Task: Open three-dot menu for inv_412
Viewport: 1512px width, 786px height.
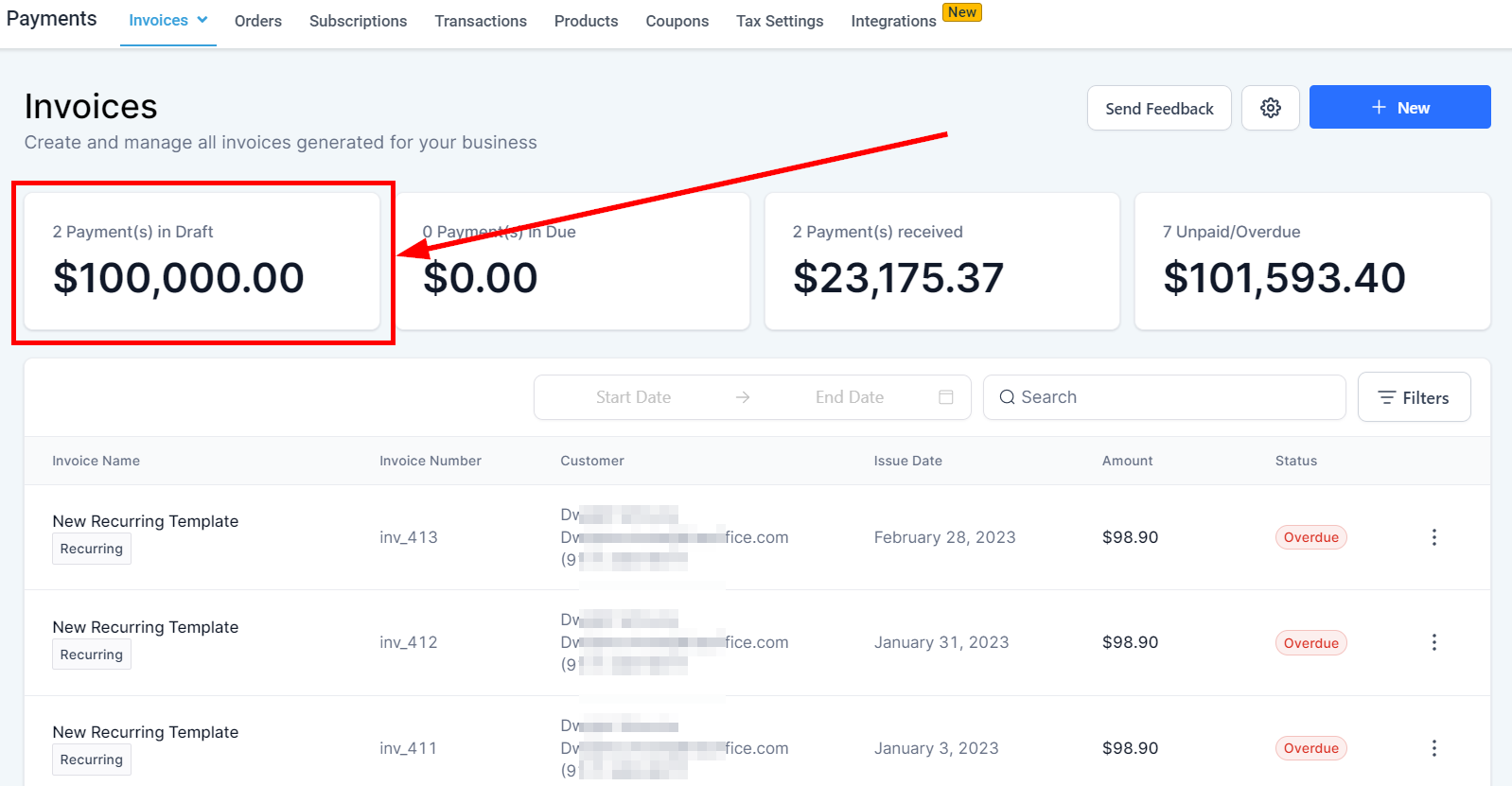Action: pyautogui.click(x=1433, y=642)
